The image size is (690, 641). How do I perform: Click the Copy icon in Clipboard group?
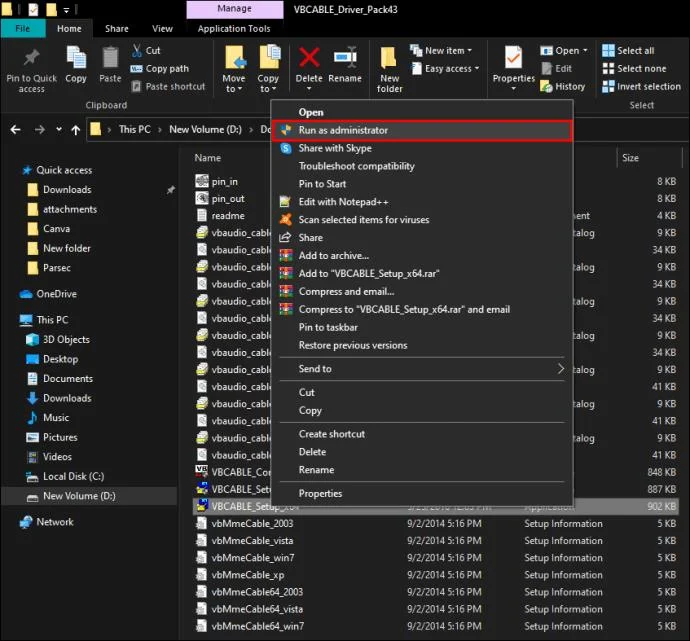pyautogui.click(x=76, y=58)
